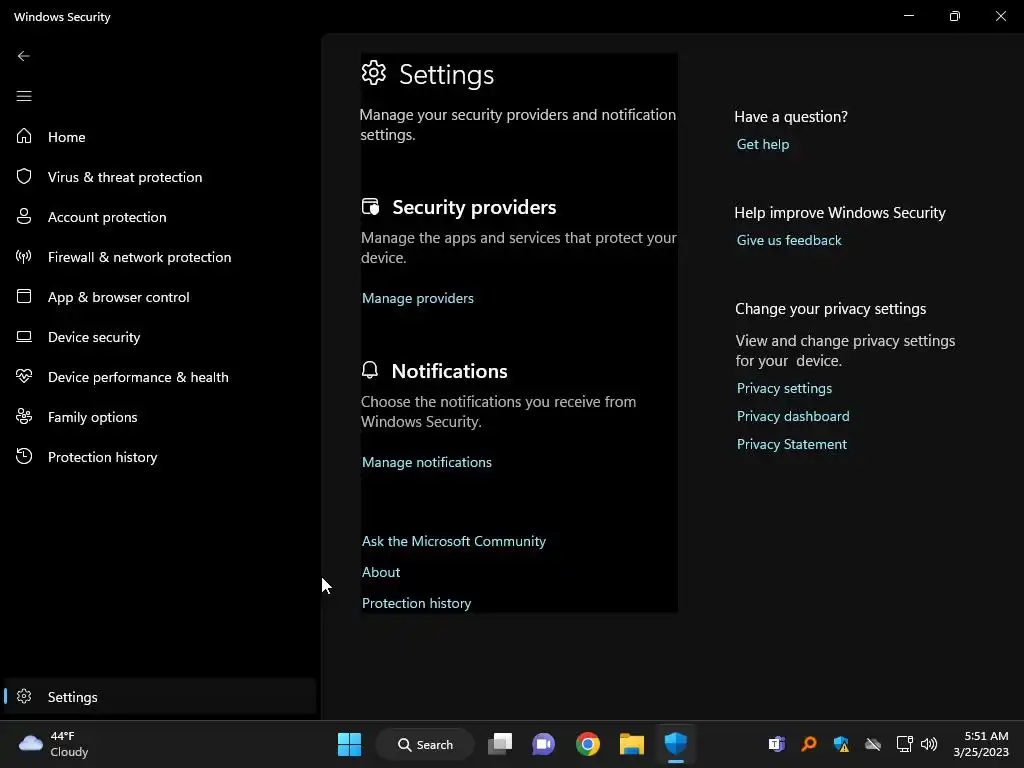Restore down the Windows Security window
This screenshot has width=1024, height=768.
point(955,16)
